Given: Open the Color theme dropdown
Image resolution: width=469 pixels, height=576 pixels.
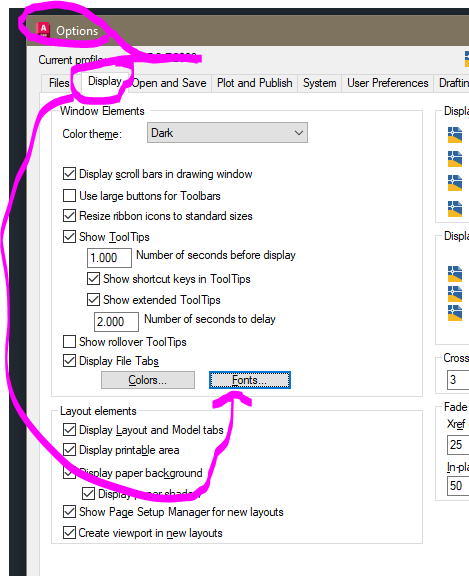Looking at the screenshot, I should pyautogui.click(x=227, y=133).
